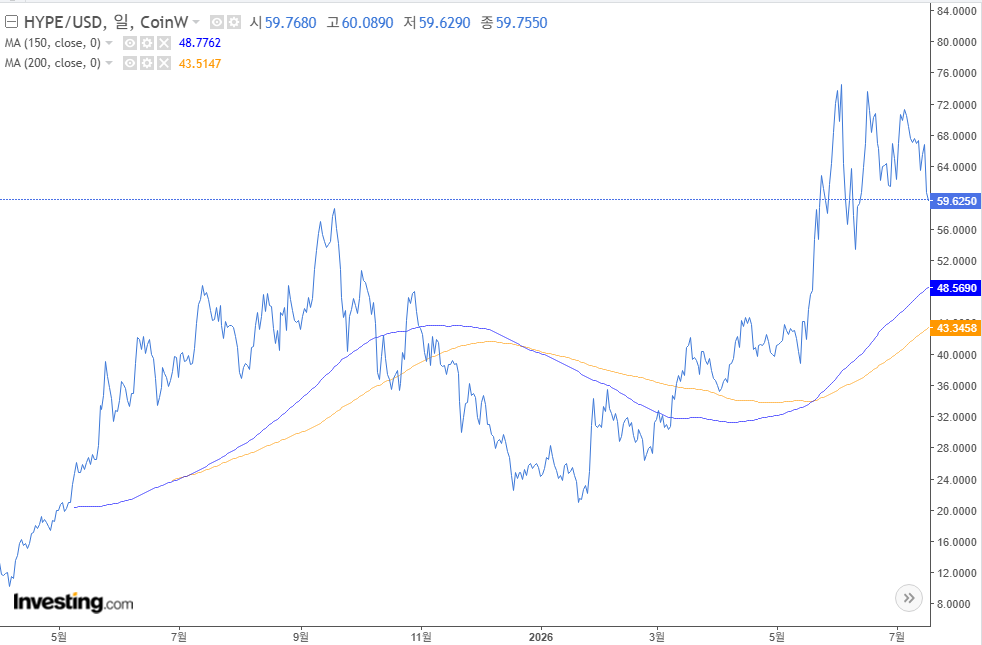The image size is (982, 645).
Task: Click the 56.0000 price axis tick
Action: (x=956, y=230)
